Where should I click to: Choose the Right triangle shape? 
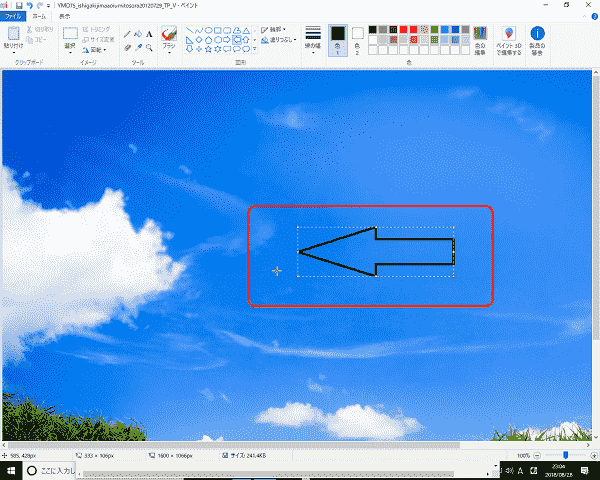(x=189, y=39)
